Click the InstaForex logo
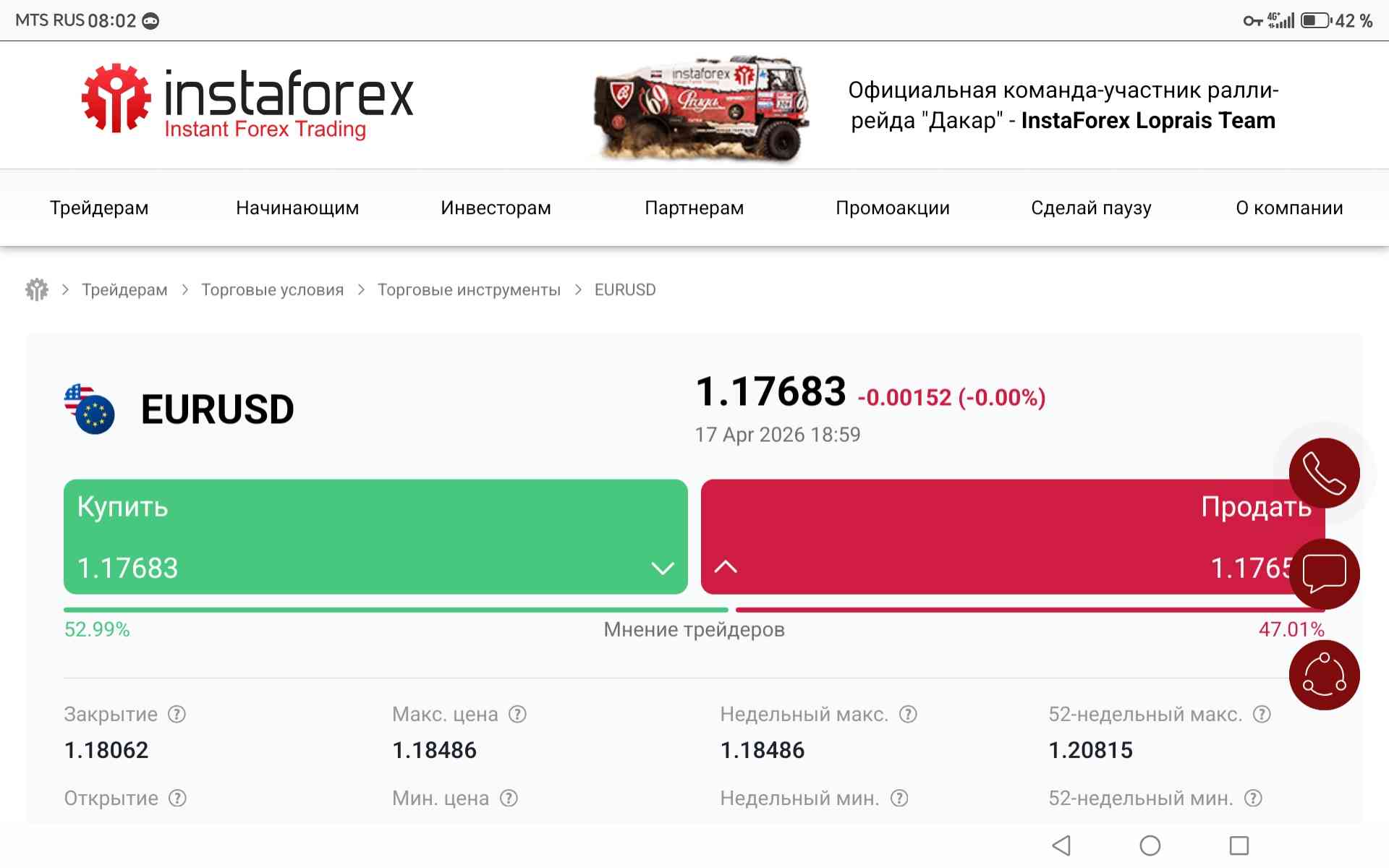The image size is (1389, 868). pyautogui.click(x=247, y=103)
